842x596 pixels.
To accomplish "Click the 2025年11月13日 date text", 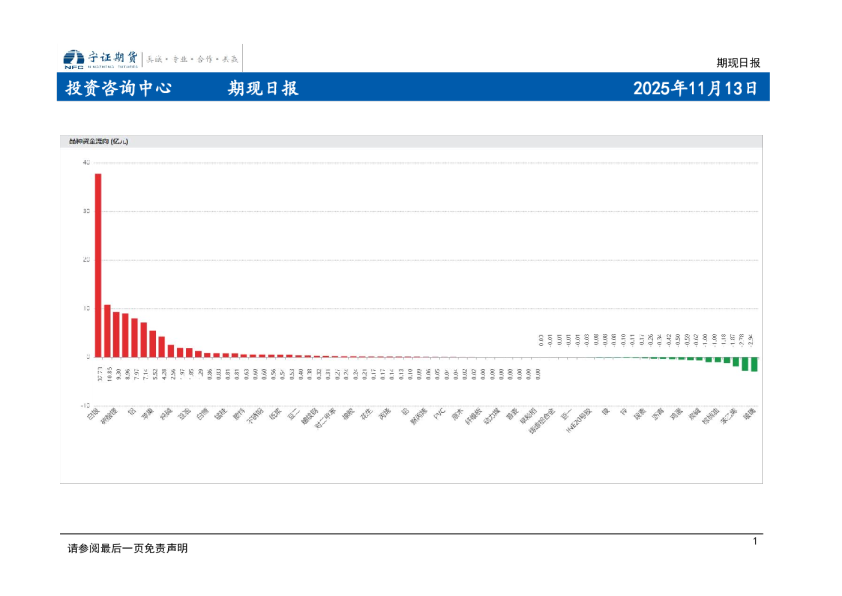I will 695,88.
